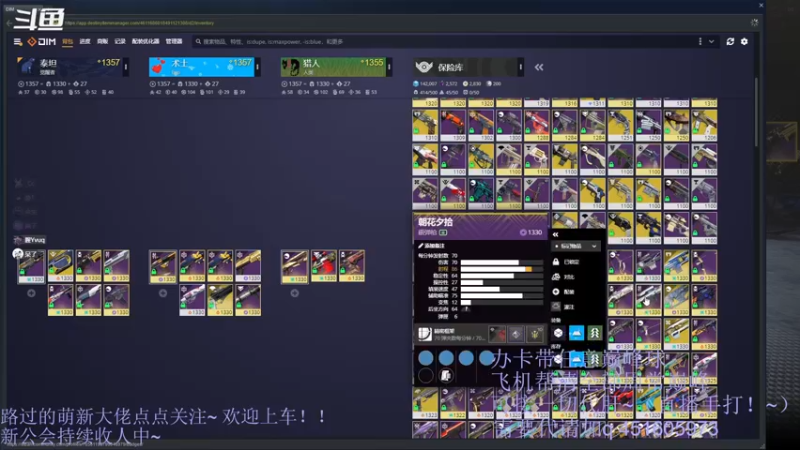Select Titan equipped weapon labeled 呆了
This screenshot has height=450, width=800.
point(31,266)
